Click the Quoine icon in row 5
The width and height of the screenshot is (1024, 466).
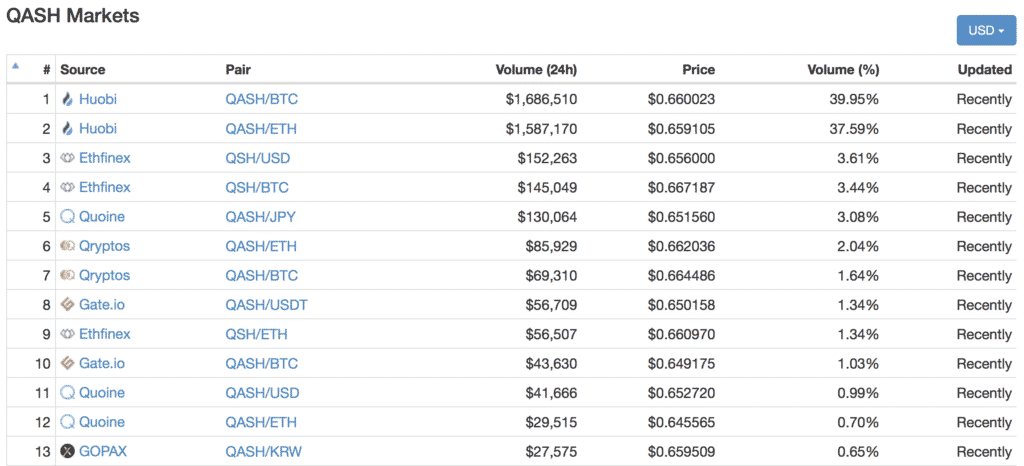[67, 217]
